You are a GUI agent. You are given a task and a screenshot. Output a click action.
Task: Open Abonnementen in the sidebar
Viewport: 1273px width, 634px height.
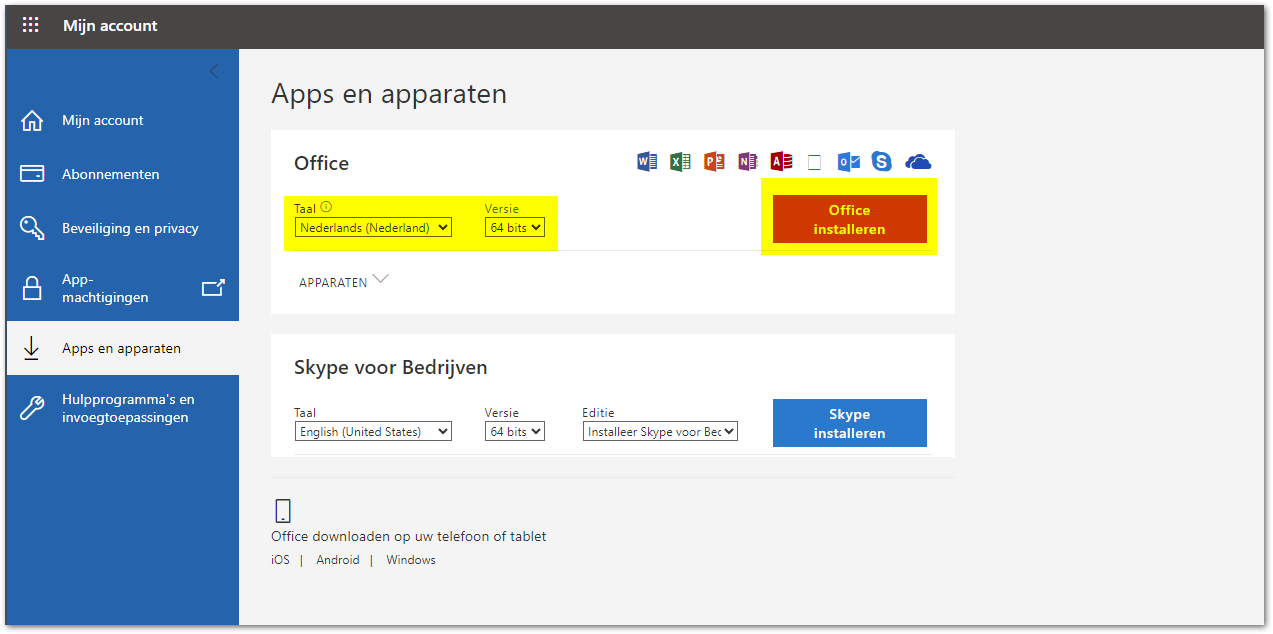[x=122, y=174]
